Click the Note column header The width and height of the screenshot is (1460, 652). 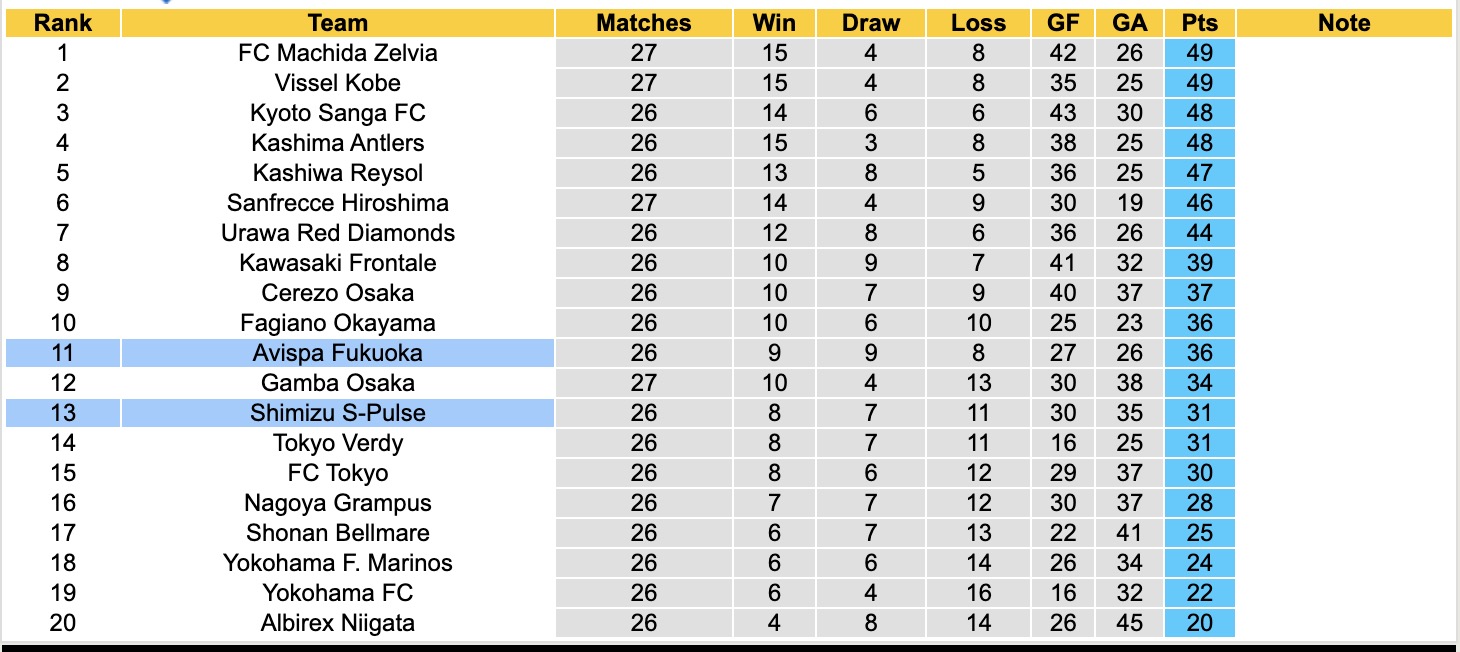click(x=1344, y=23)
